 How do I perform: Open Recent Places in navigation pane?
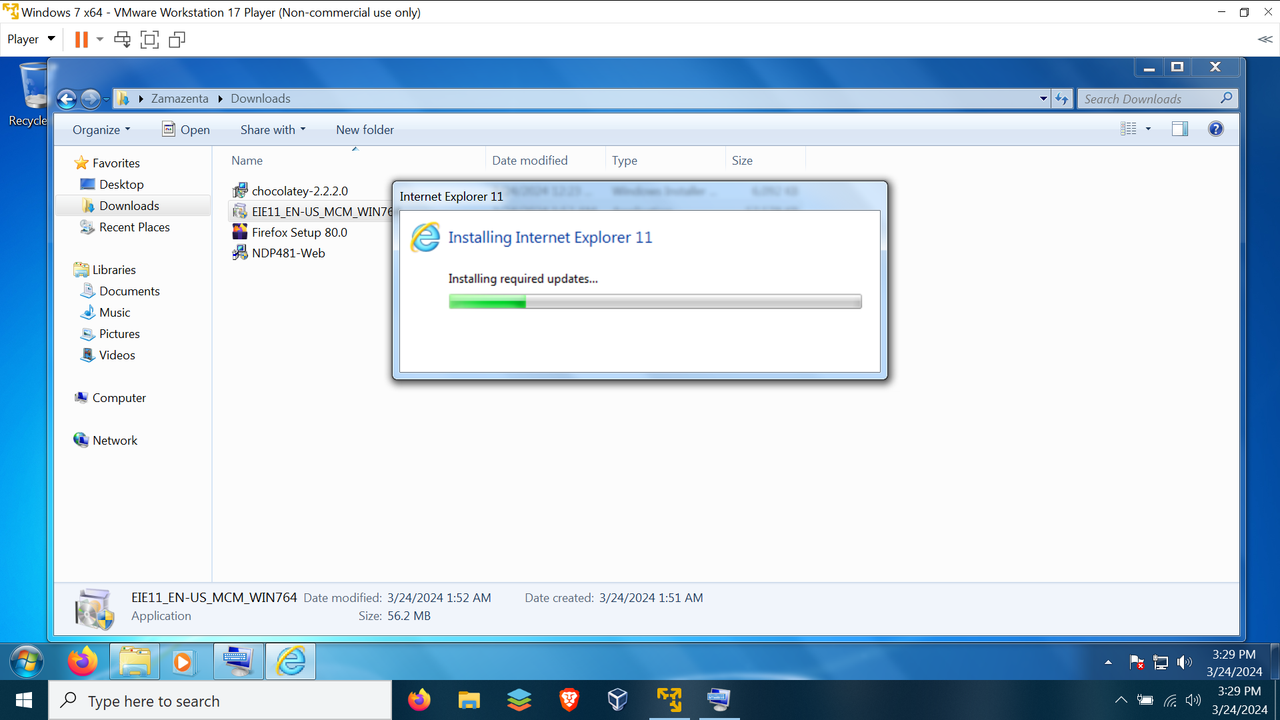134,227
